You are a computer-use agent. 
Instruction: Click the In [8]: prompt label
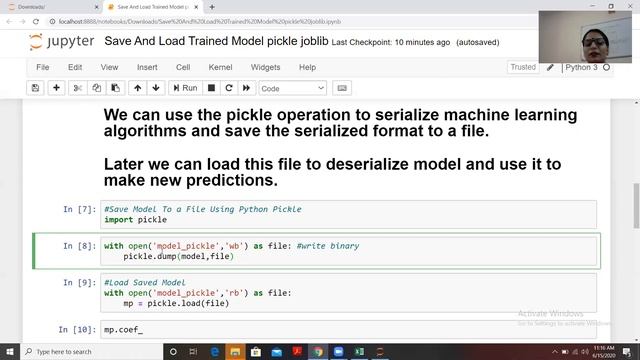coord(80,246)
